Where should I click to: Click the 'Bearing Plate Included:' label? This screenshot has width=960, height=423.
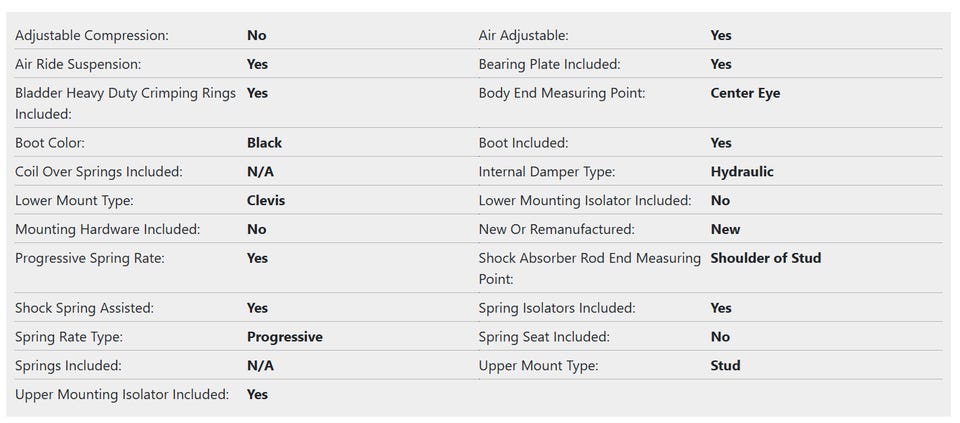point(549,64)
